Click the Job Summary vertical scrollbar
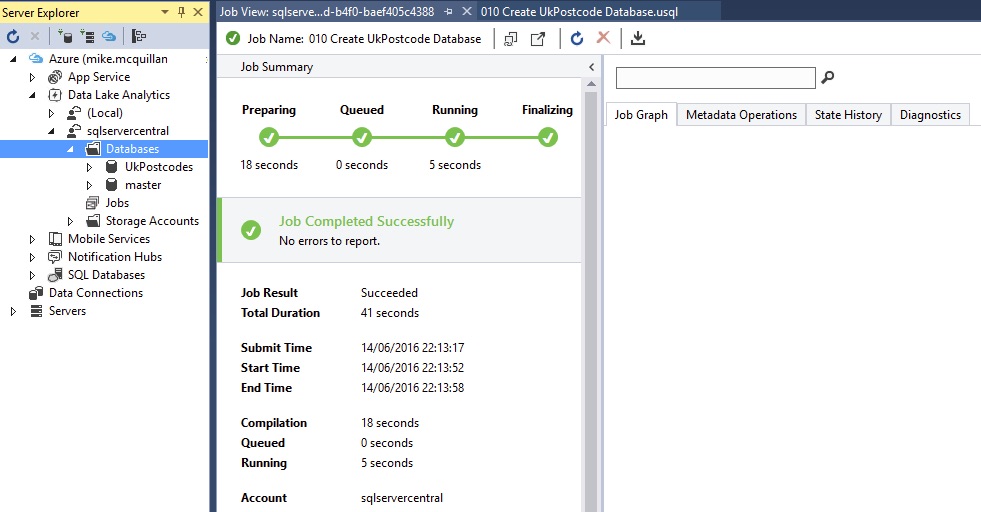The image size is (981, 512). tap(591, 300)
